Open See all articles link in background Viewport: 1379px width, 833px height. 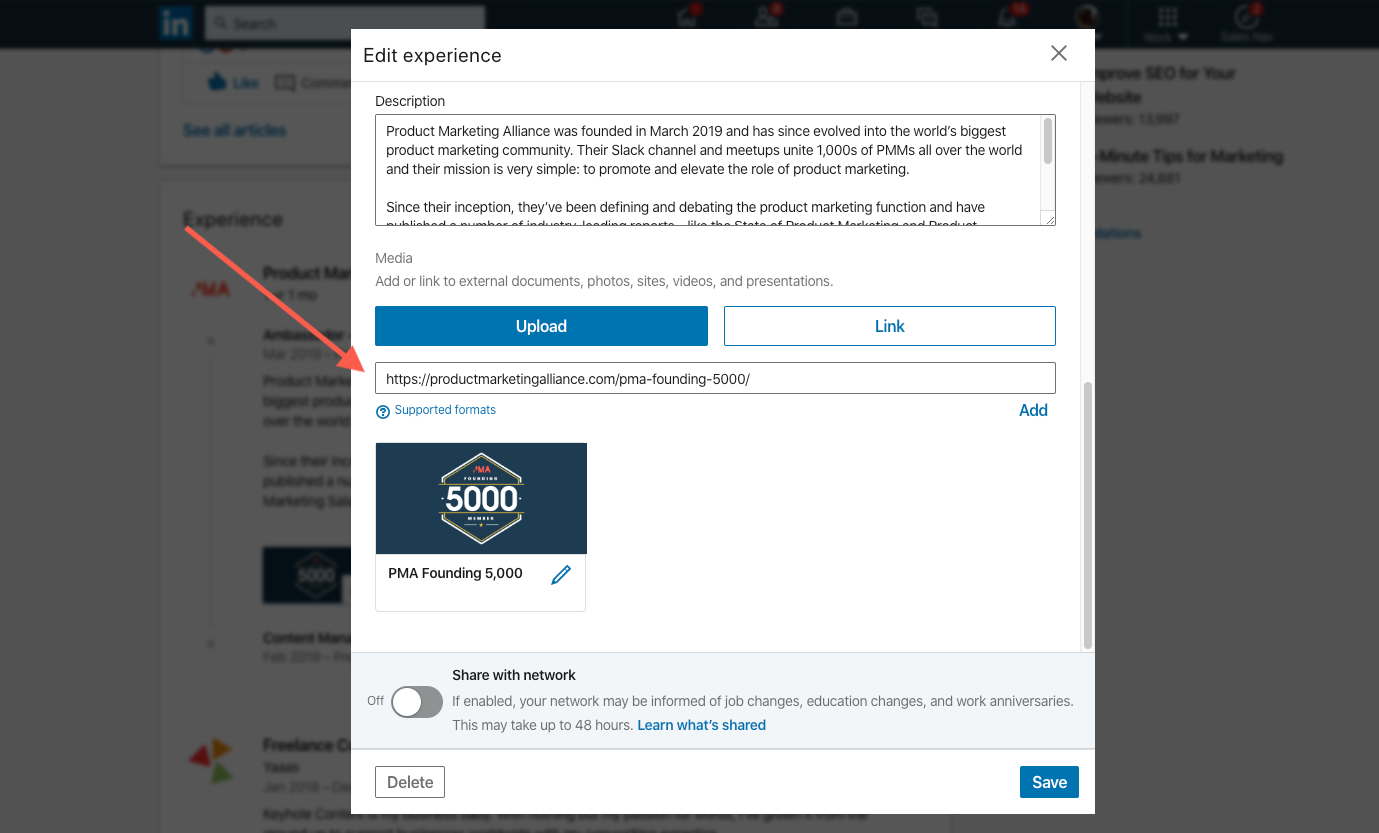coord(234,130)
